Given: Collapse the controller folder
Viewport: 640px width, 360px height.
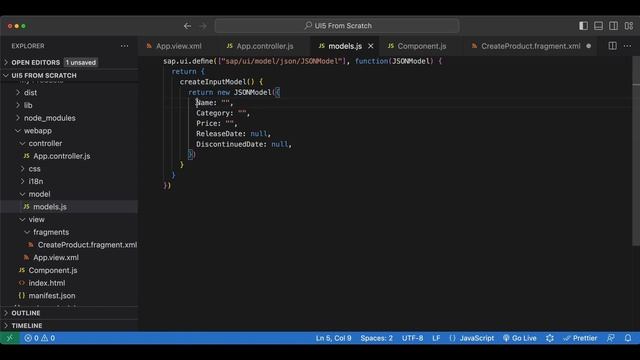Looking at the screenshot, I should [x=45, y=143].
